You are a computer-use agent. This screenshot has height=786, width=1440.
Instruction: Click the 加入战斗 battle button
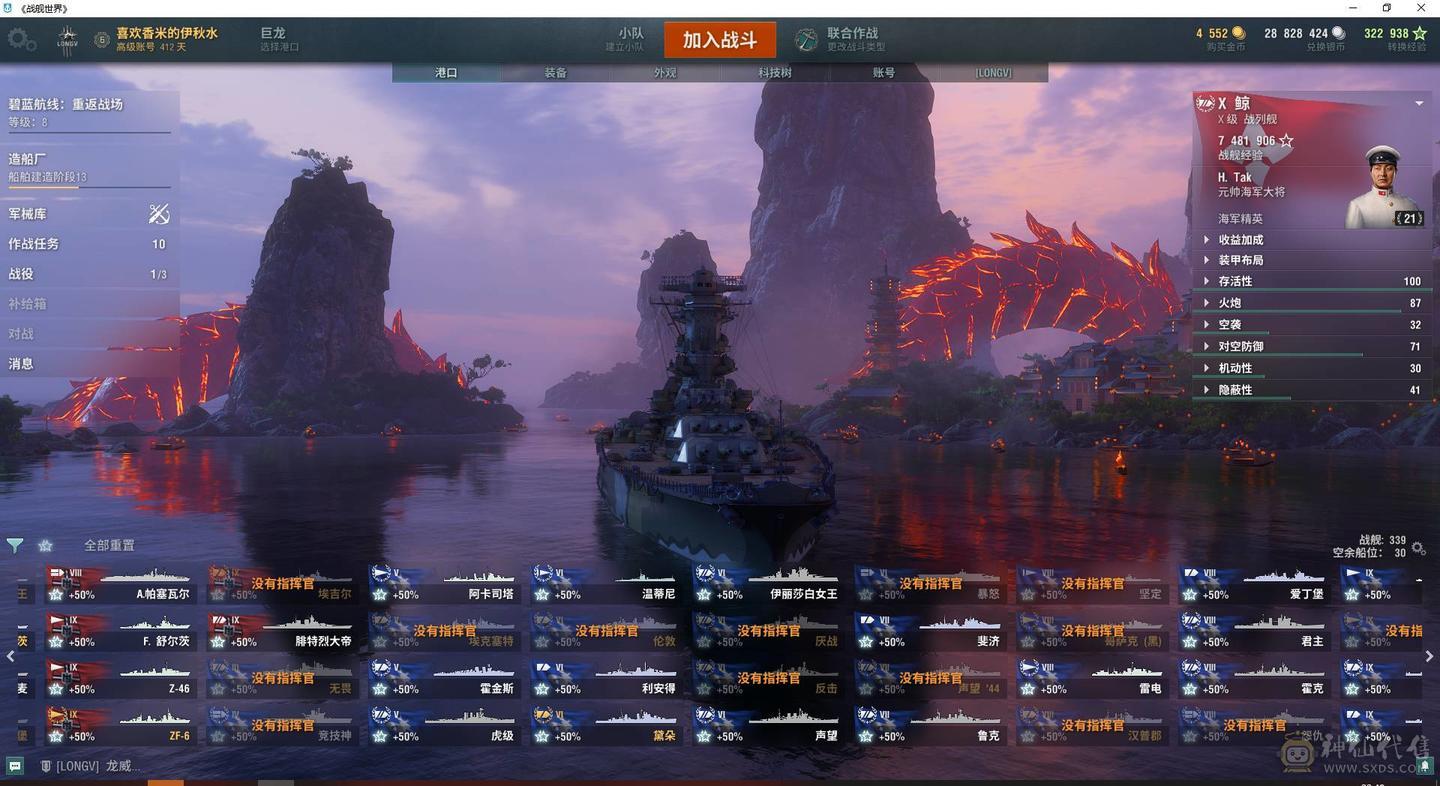point(720,40)
